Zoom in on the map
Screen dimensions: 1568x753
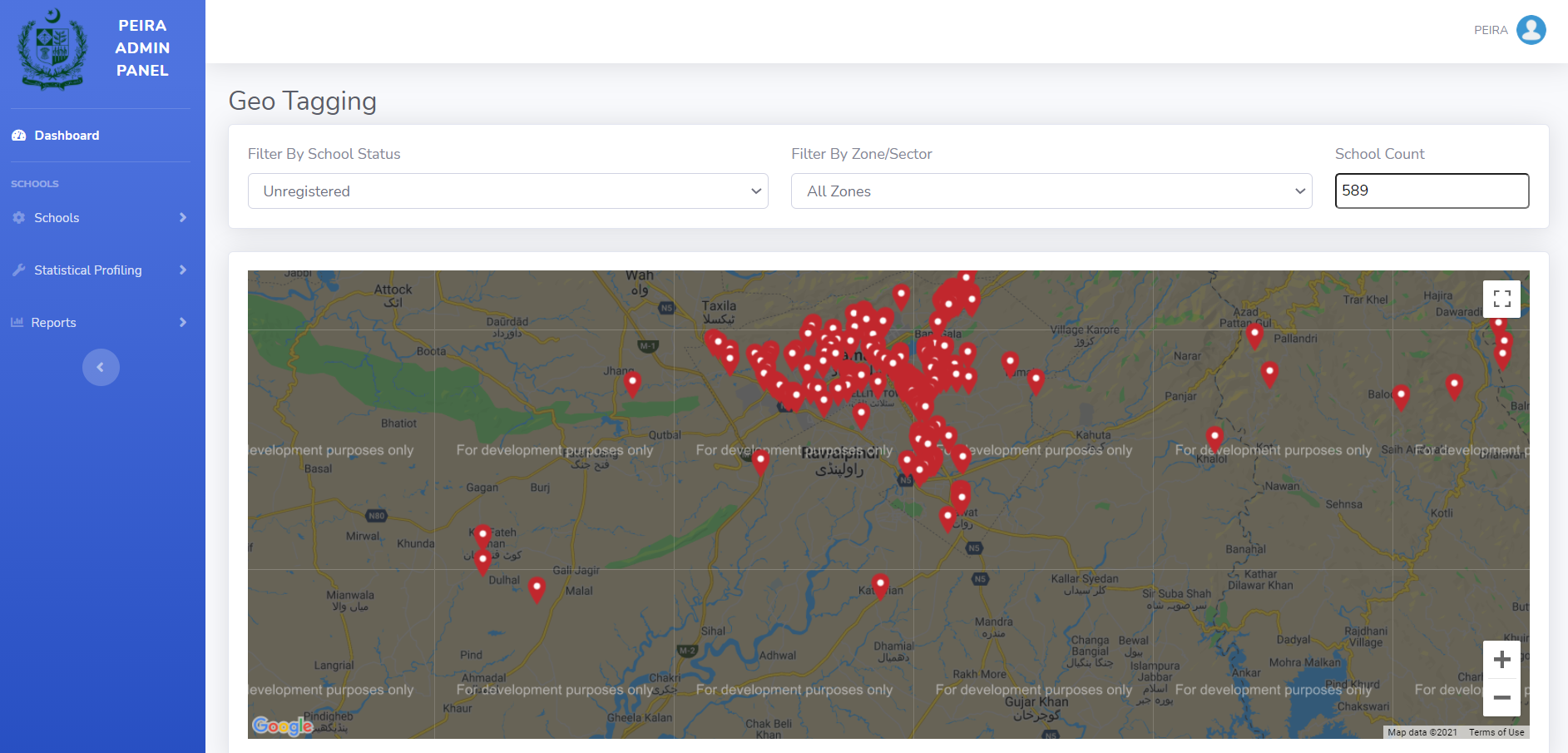click(1501, 660)
